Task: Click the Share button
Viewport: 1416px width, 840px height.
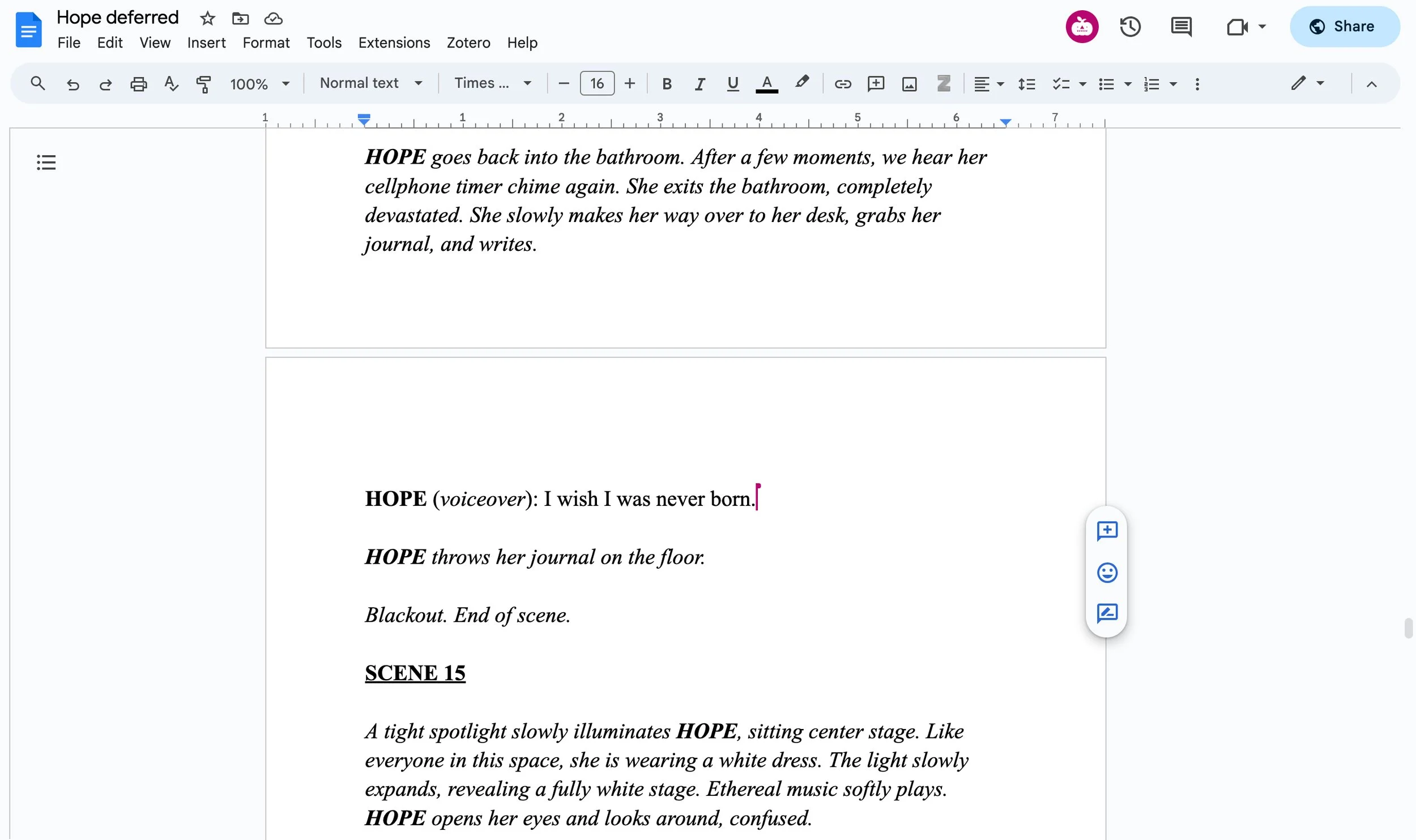Action: pyautogui.click(x=1344, y=27)
